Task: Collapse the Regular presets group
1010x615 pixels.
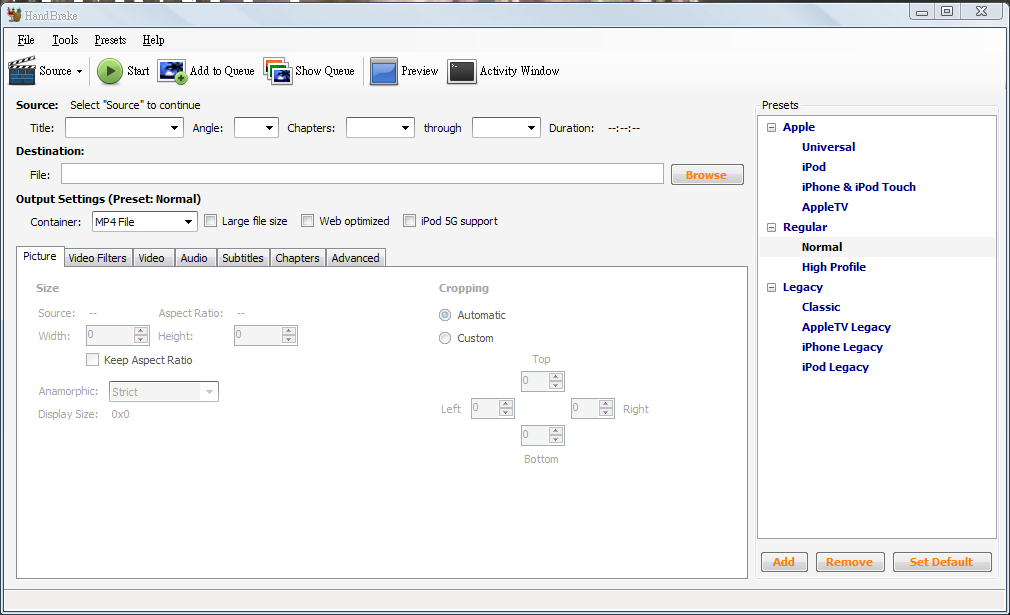Action: [772, 227]
